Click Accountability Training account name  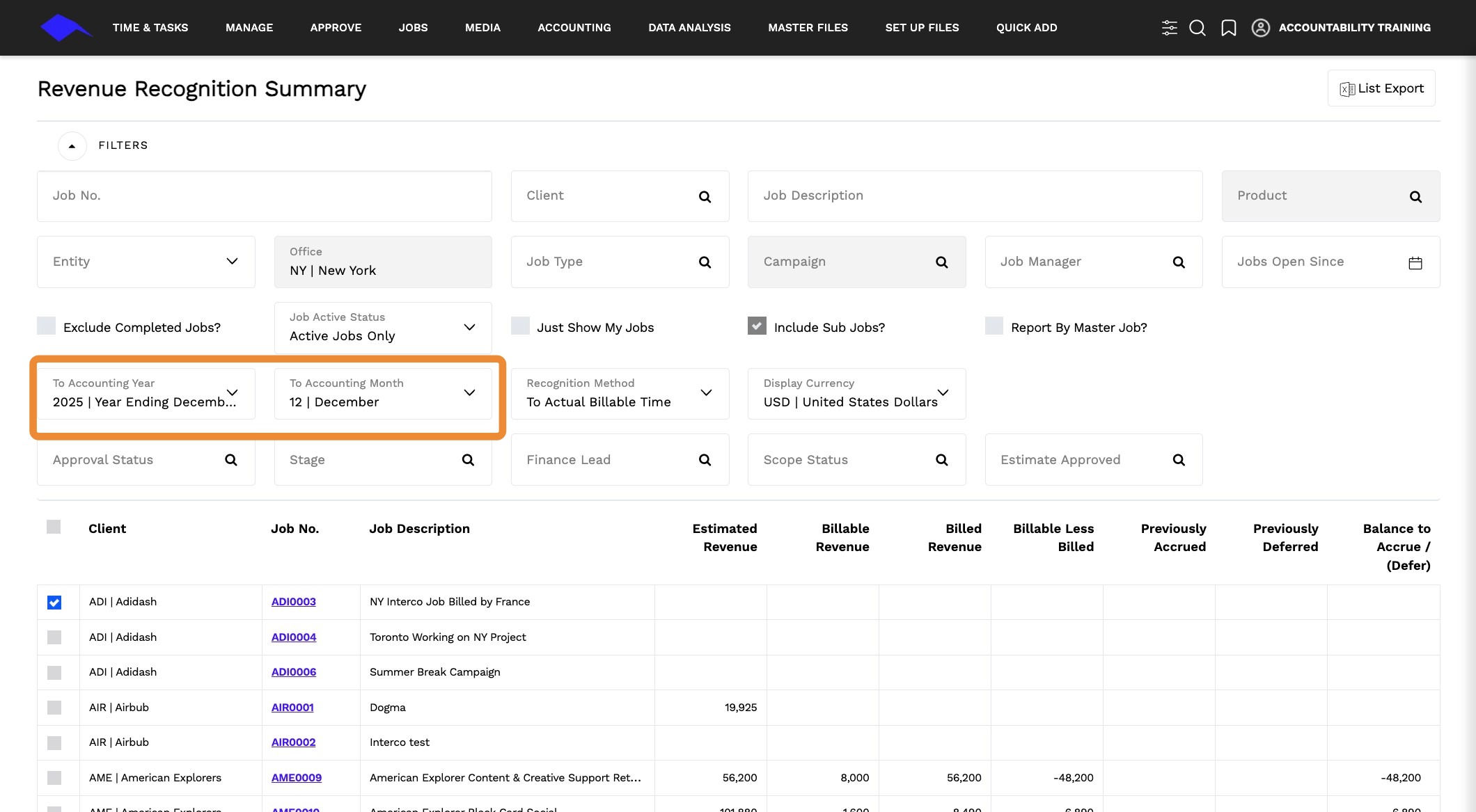[1355, 28]
